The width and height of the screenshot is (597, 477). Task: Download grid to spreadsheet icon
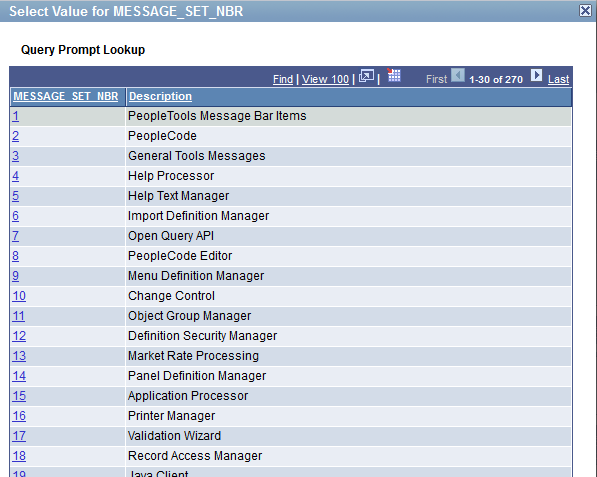(x=394, y=75)
